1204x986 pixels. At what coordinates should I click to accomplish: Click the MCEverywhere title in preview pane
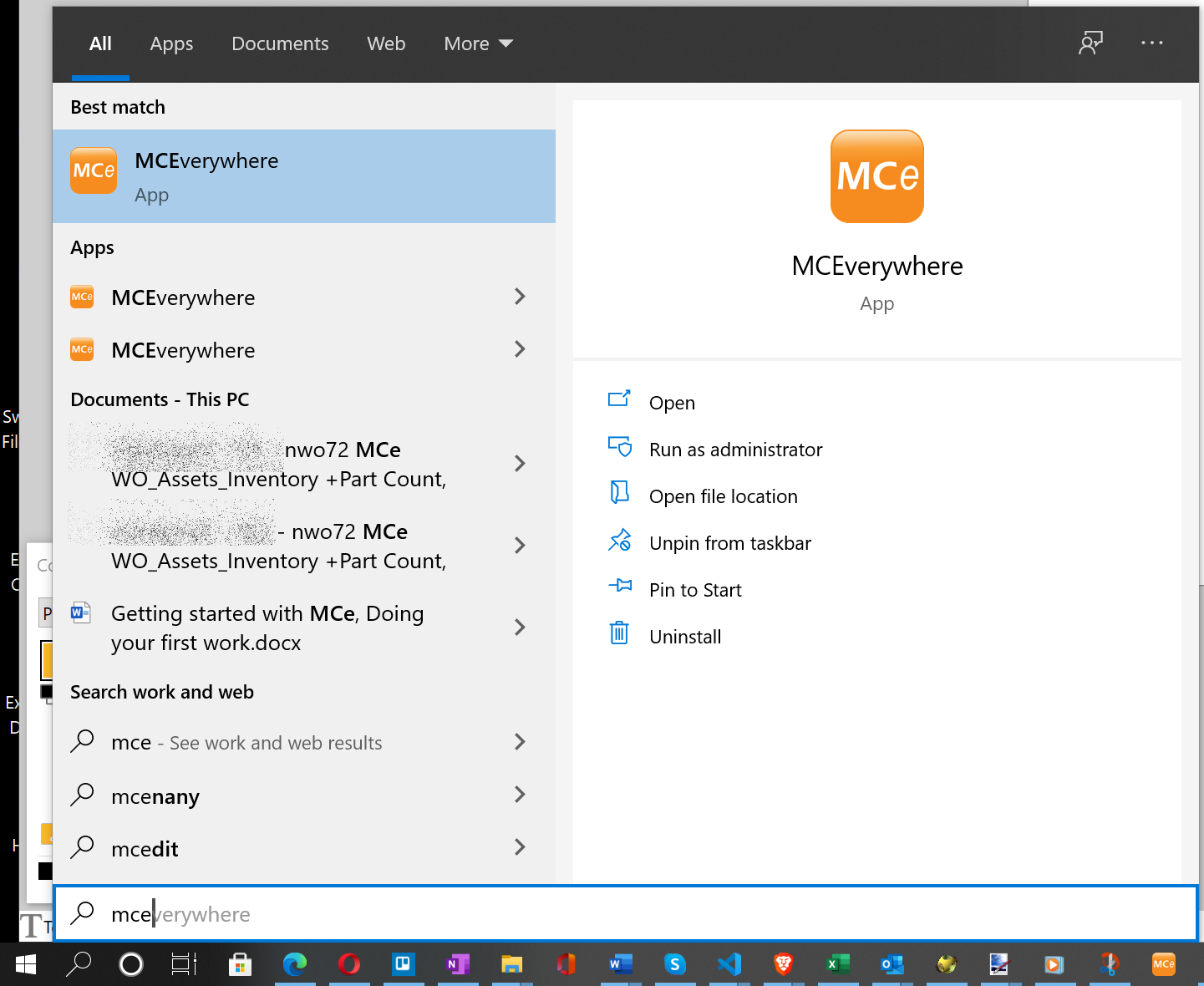click(877, 266)
